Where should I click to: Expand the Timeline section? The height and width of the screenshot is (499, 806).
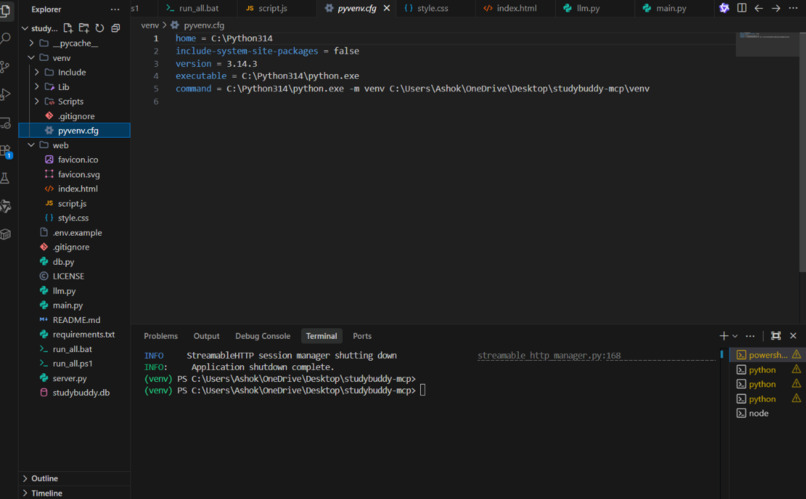point(74,493)
